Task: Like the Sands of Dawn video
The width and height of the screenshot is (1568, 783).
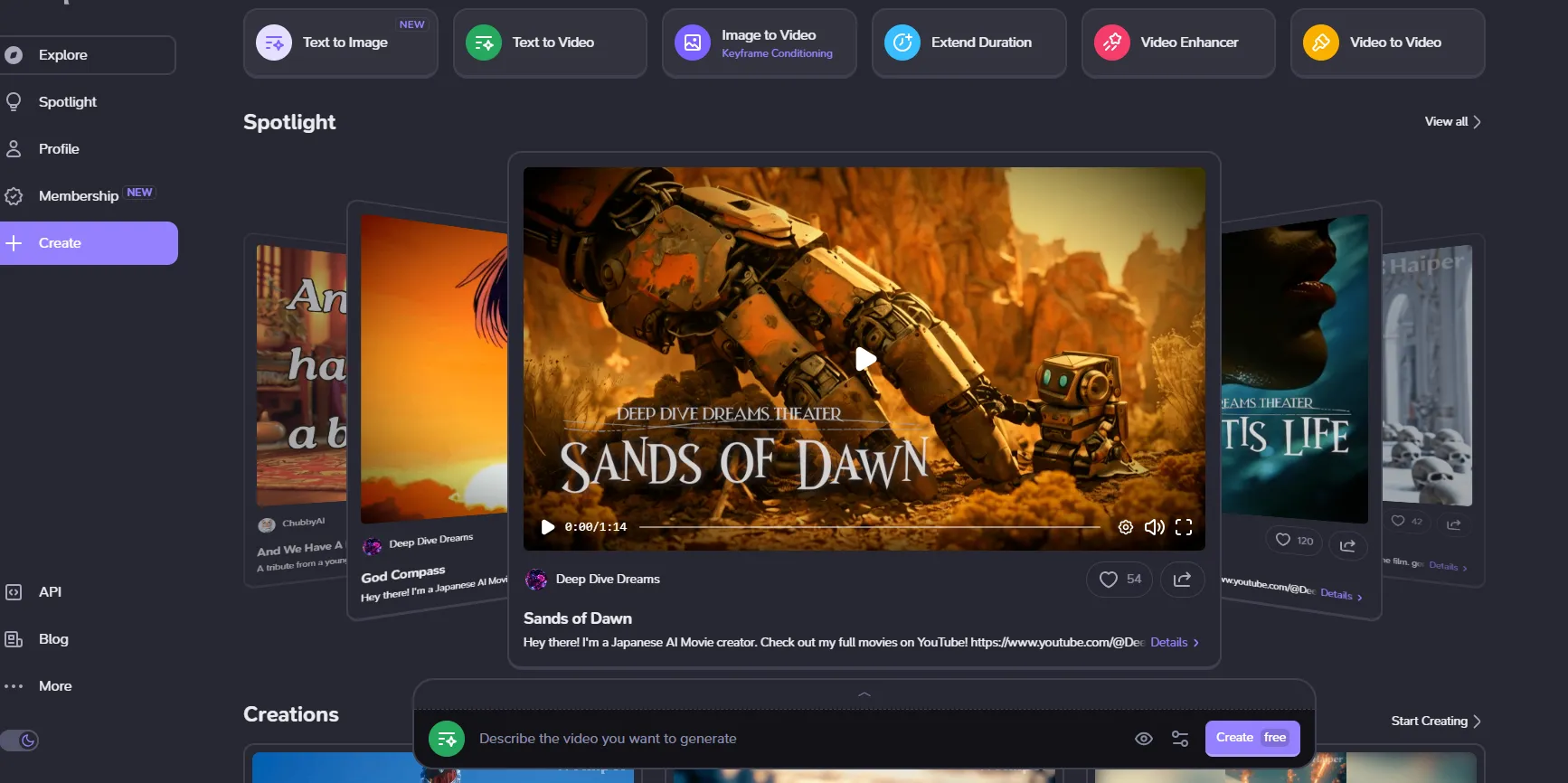Action: pyautogui.click(x=1119, y=580)
